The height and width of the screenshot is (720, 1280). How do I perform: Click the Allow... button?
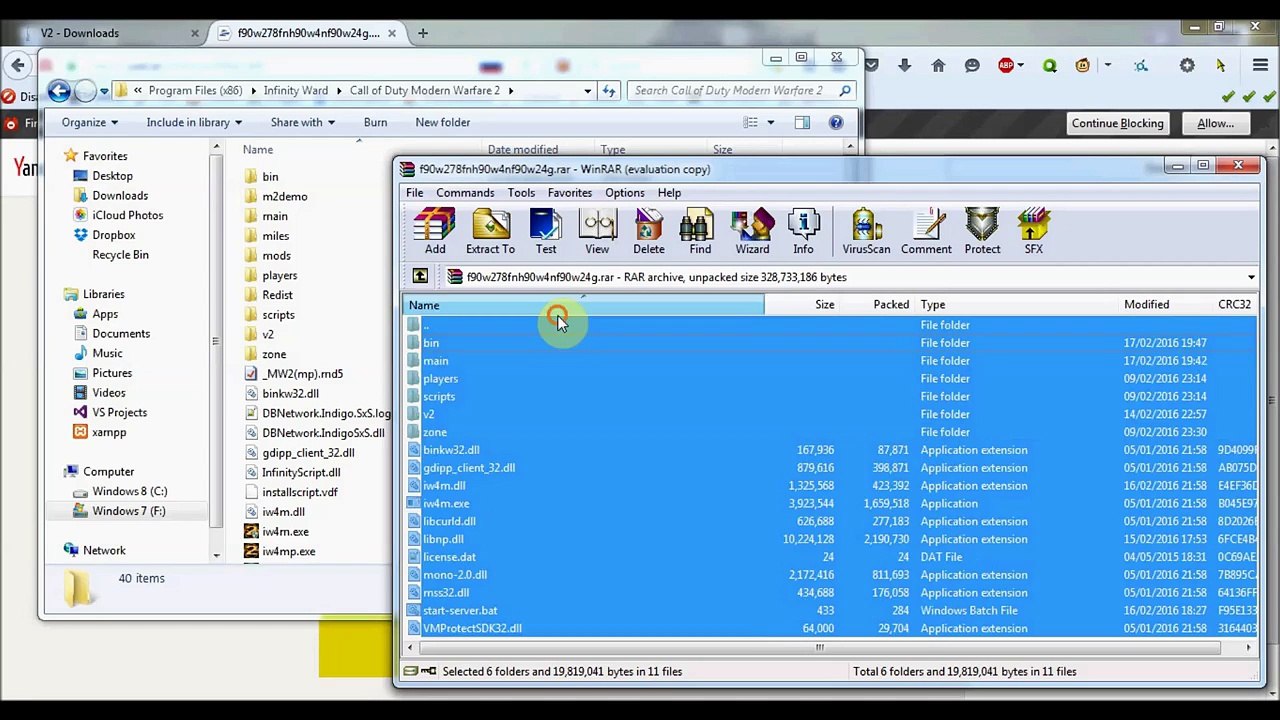pyautogui.click(x=1215, y=123)
